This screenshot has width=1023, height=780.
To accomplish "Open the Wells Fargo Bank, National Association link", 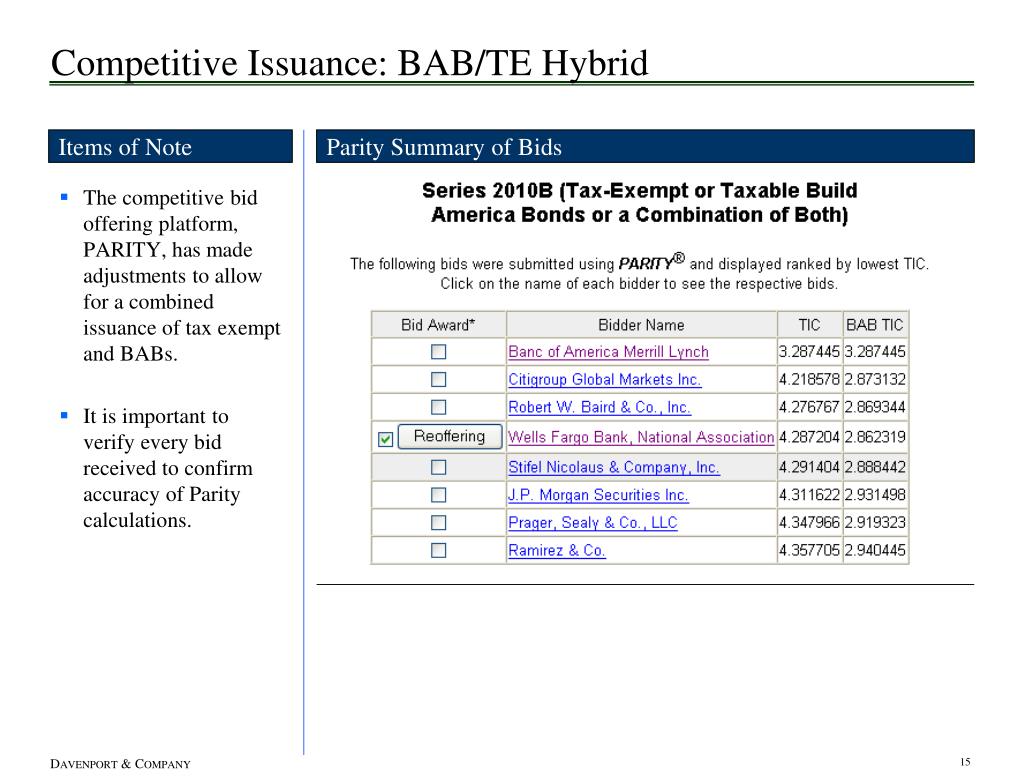I will pyautogui.click(x=641, y=437).
